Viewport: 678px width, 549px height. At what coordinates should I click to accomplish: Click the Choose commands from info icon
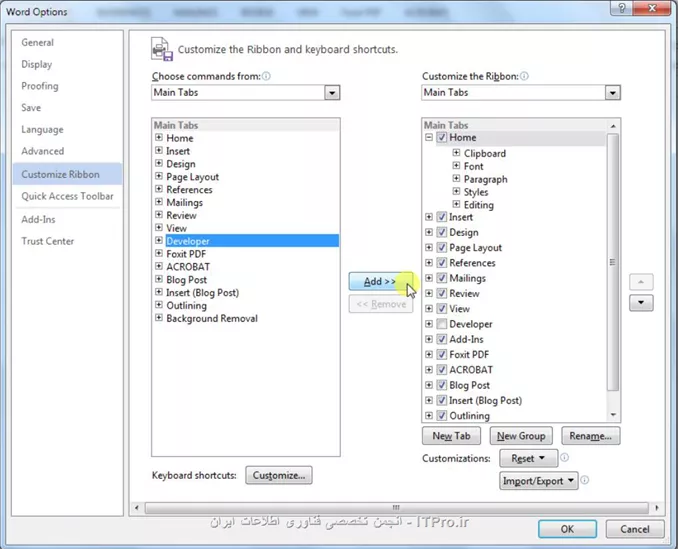tap(266, 76)
